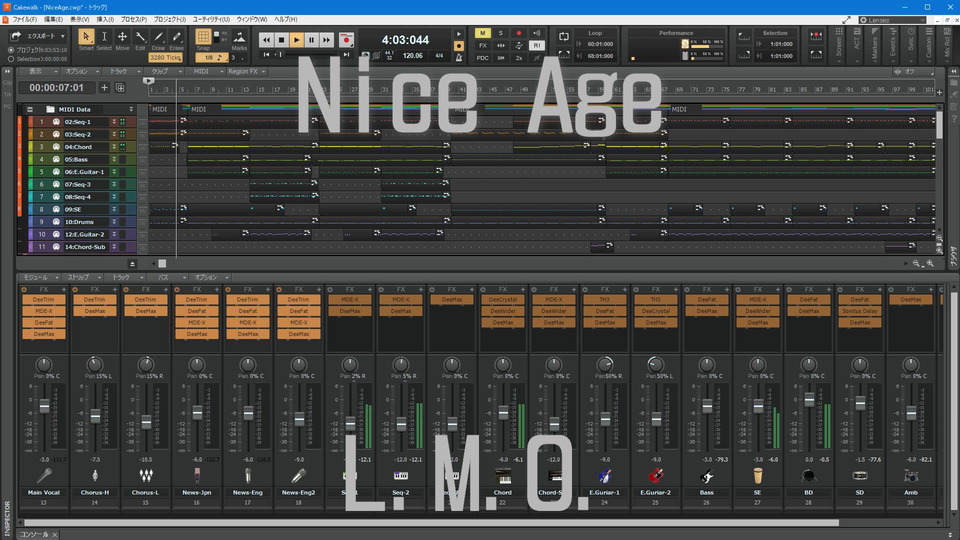Click the Main Vocal microphone icon

click(x=43, y=476)
